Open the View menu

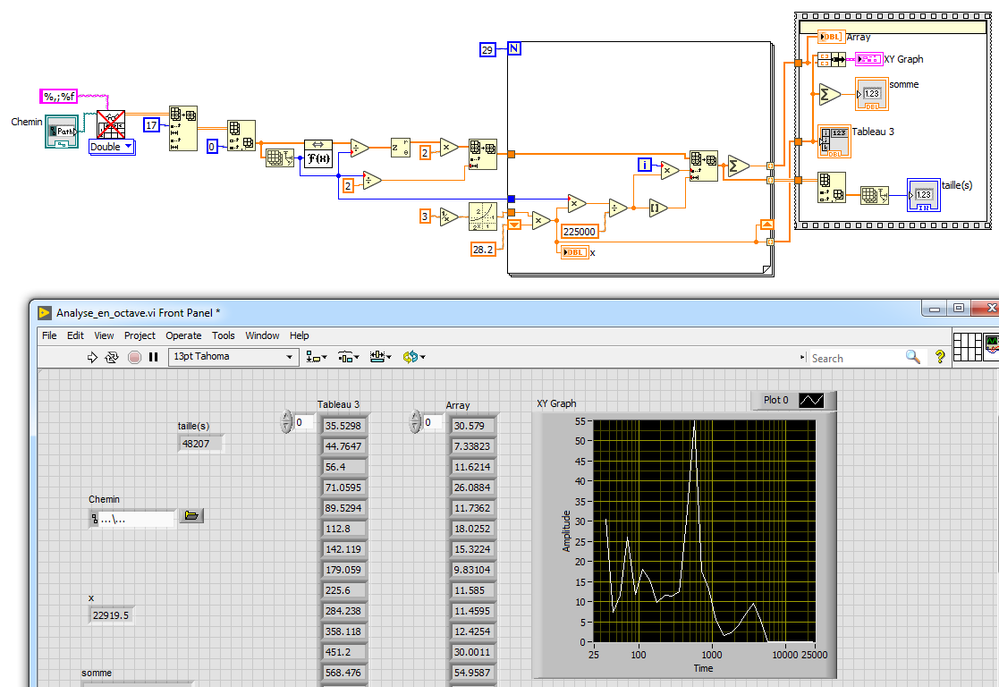[104, 336]
